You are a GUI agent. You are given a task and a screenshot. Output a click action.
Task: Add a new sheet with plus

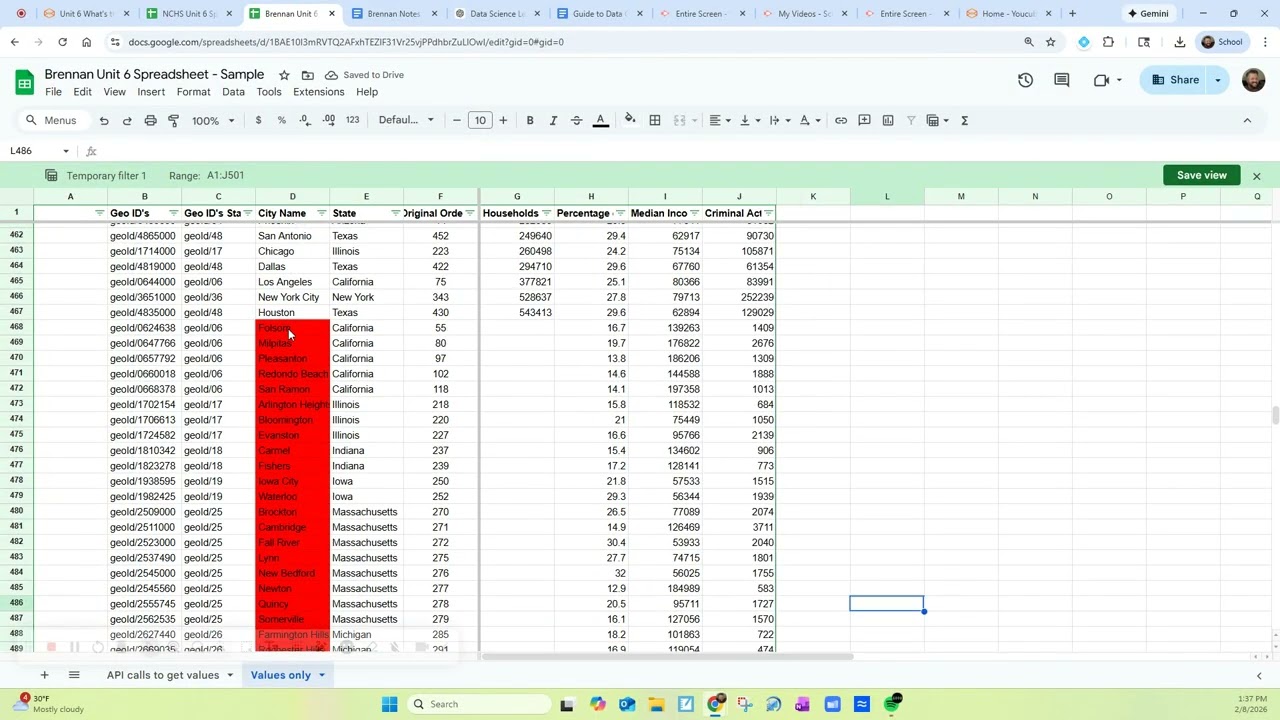pyautogui.click(x=44, y=675)
